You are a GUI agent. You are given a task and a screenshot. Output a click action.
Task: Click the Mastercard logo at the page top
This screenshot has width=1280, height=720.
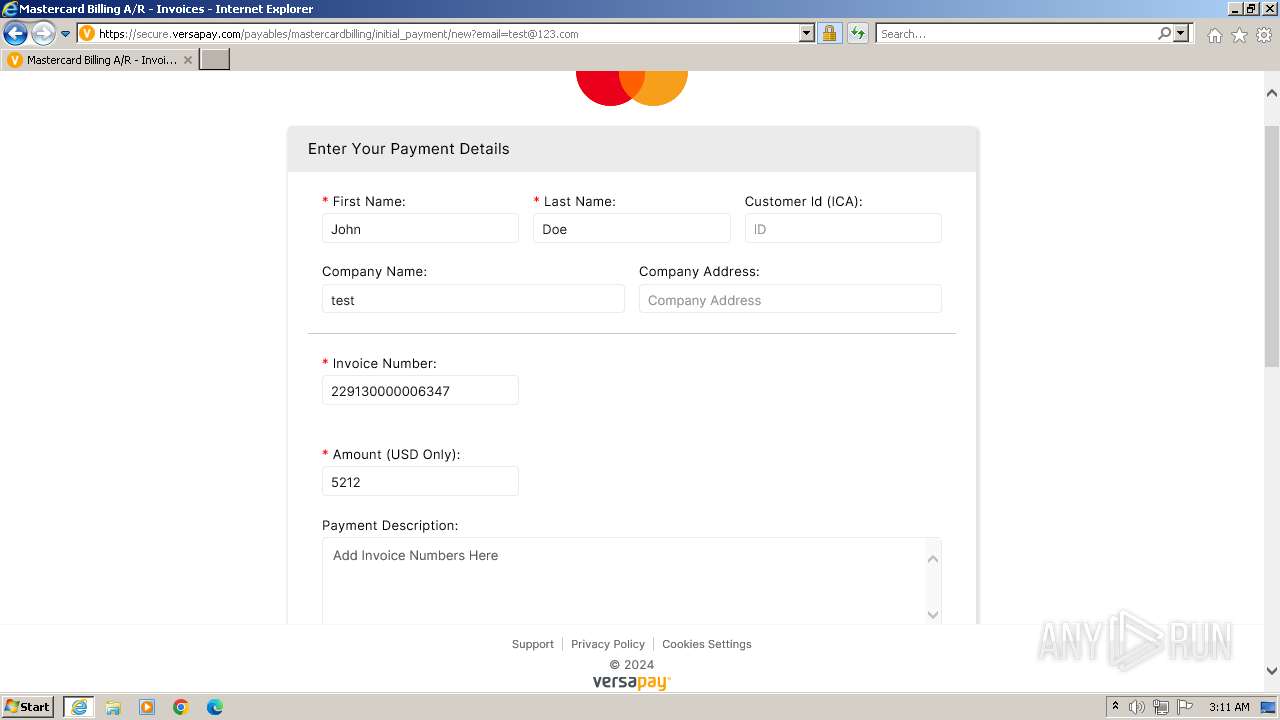coord(632,87)
